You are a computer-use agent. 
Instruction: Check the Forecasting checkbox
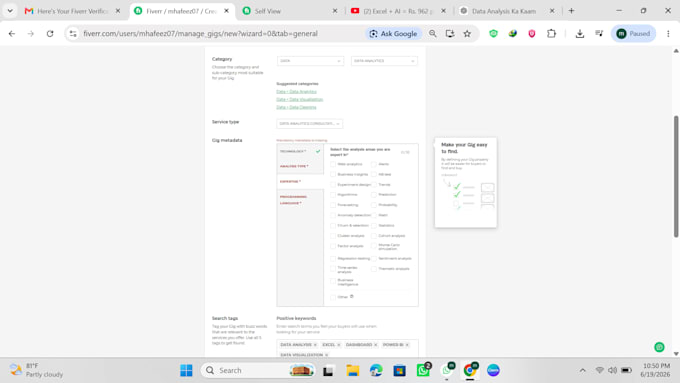(333, 205)
